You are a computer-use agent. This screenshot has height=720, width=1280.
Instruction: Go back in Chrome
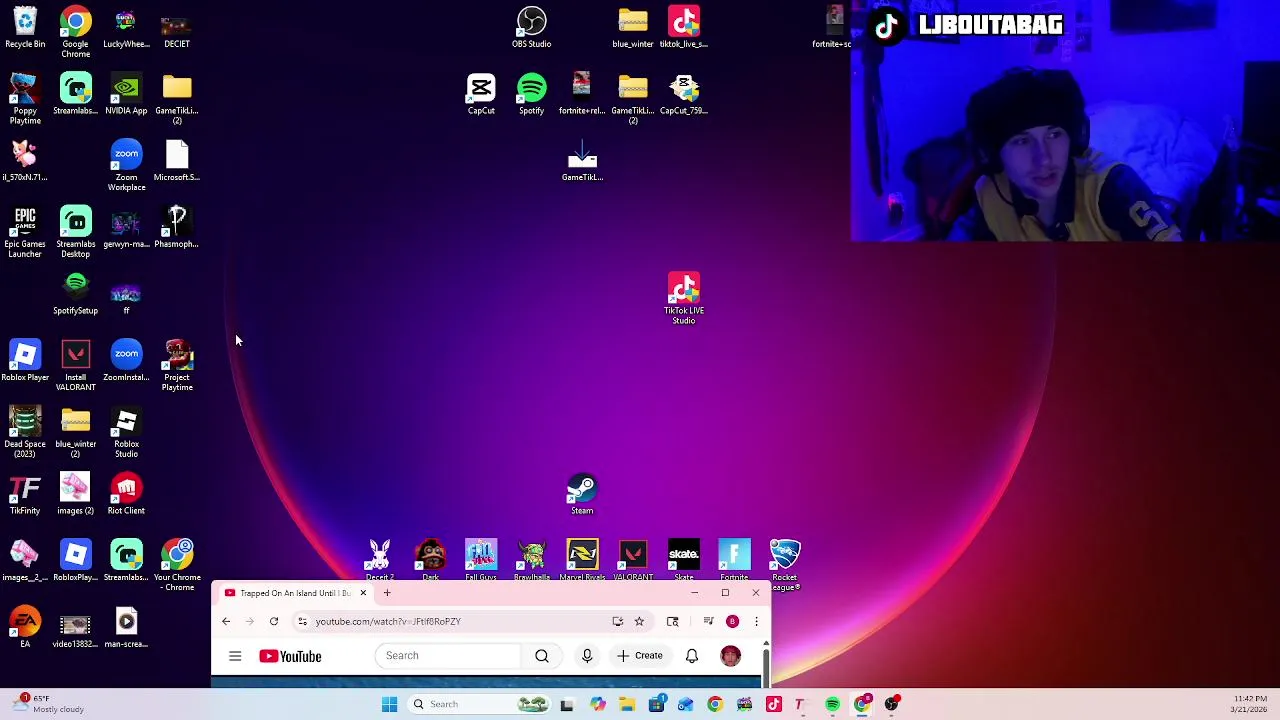(226, 621)
